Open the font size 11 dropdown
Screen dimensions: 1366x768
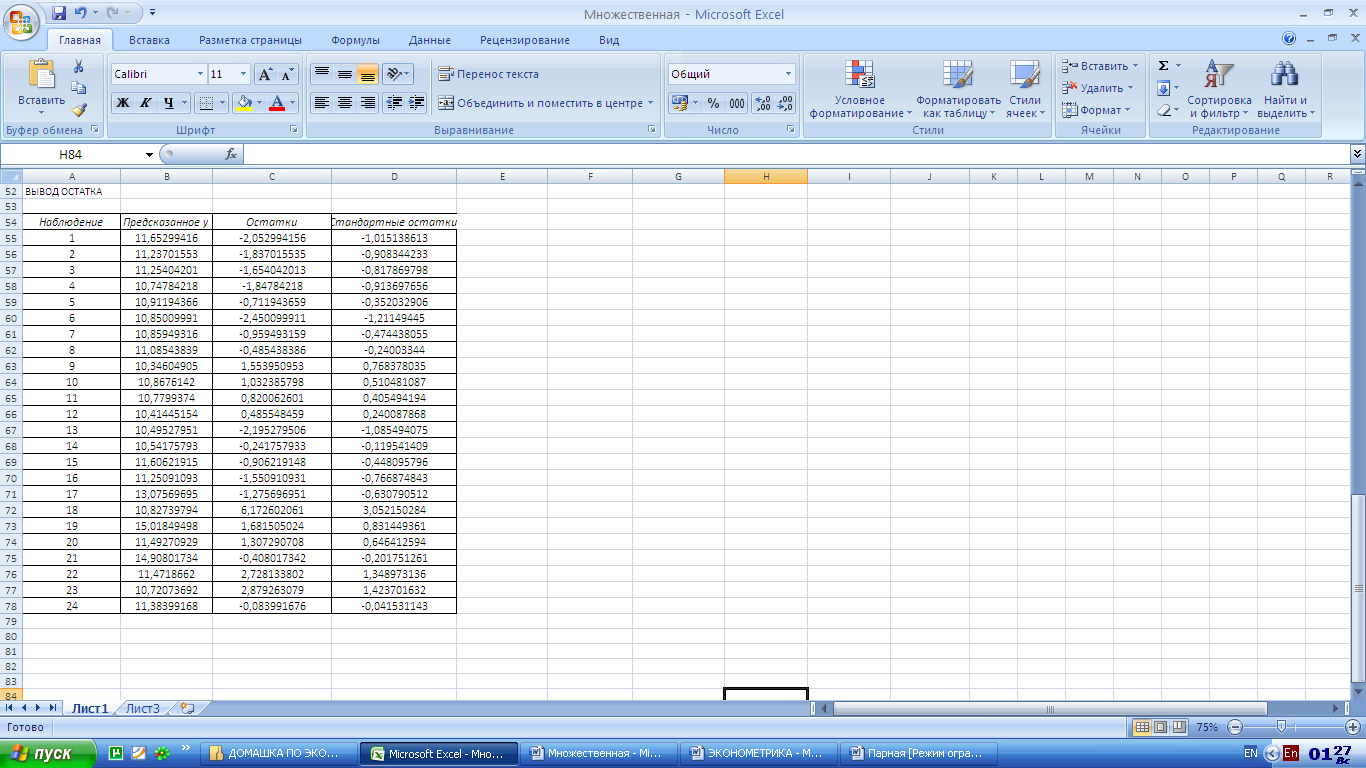(x=243, y=74)
